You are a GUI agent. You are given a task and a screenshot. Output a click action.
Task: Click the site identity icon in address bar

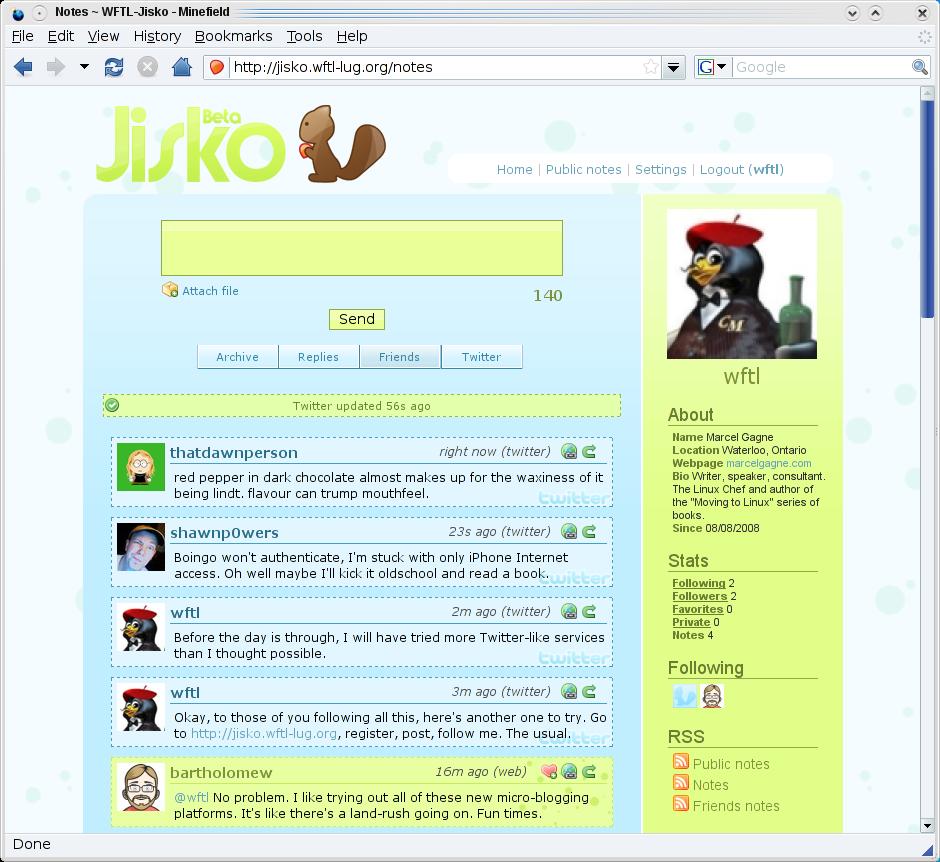pyautogui.click(x=217, y=67)
